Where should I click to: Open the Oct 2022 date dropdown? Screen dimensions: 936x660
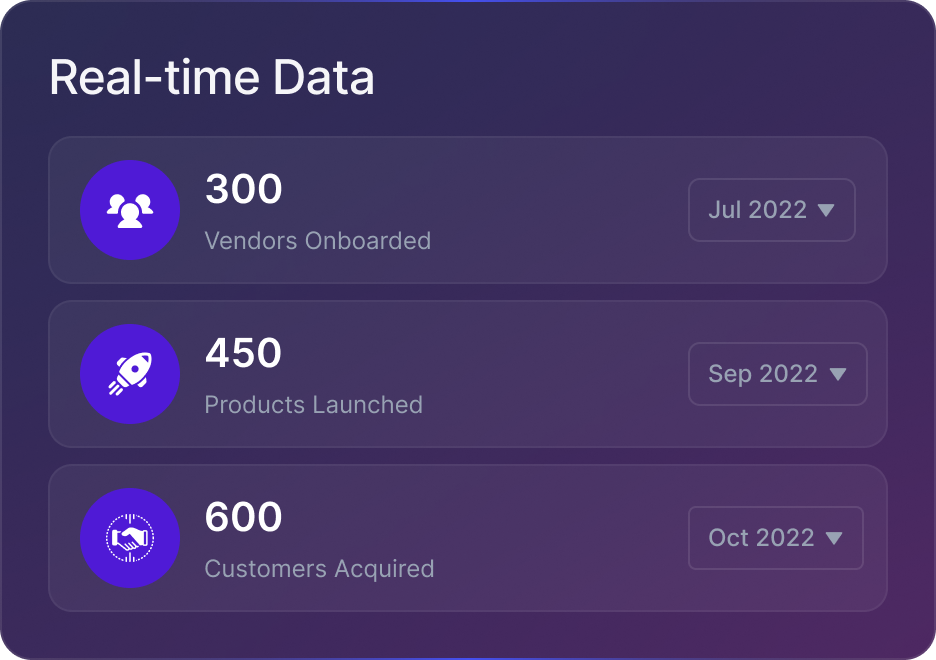point(775,538)
